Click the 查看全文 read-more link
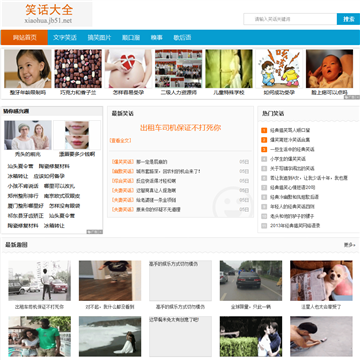The image size is (360, 360). [121, 141]
